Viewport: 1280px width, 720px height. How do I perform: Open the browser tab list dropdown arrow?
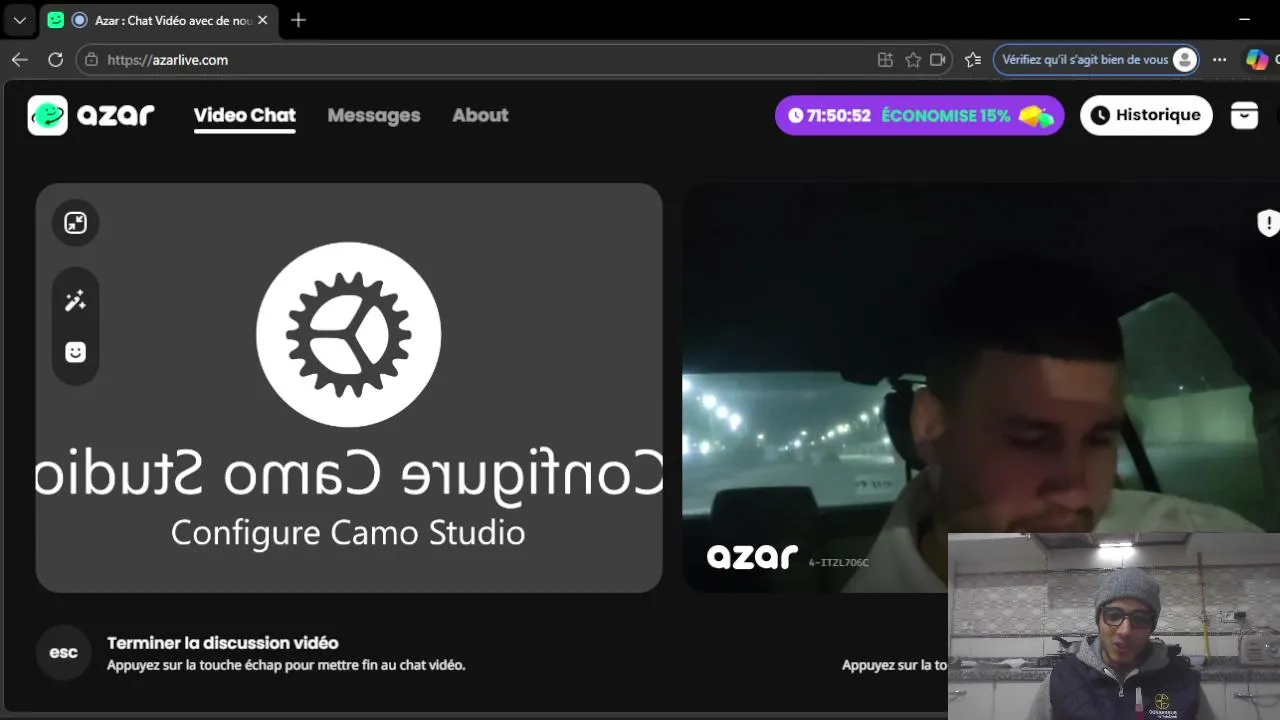pyautogui.click(x=19, y=20)
